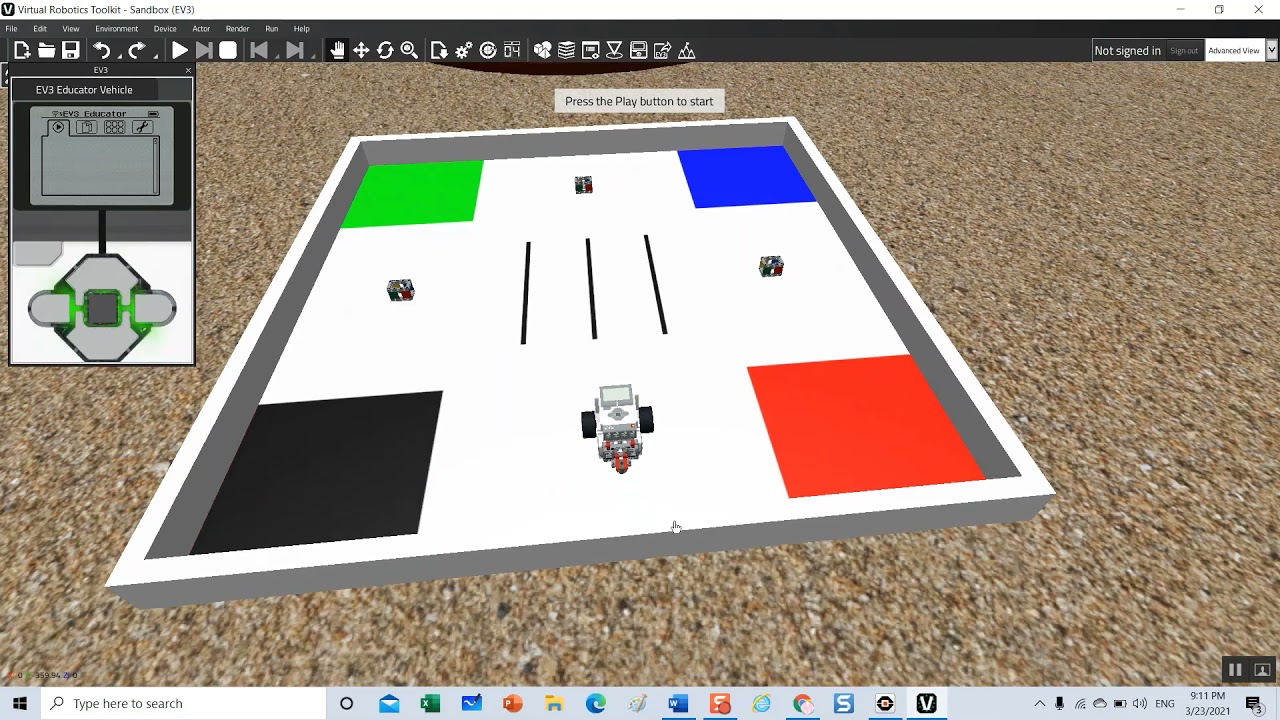Image resolution: width=1280 pixels, height=720 pixels.
Task: Open the EV3 brick Run Recent tab
Action: coord(58,127)
